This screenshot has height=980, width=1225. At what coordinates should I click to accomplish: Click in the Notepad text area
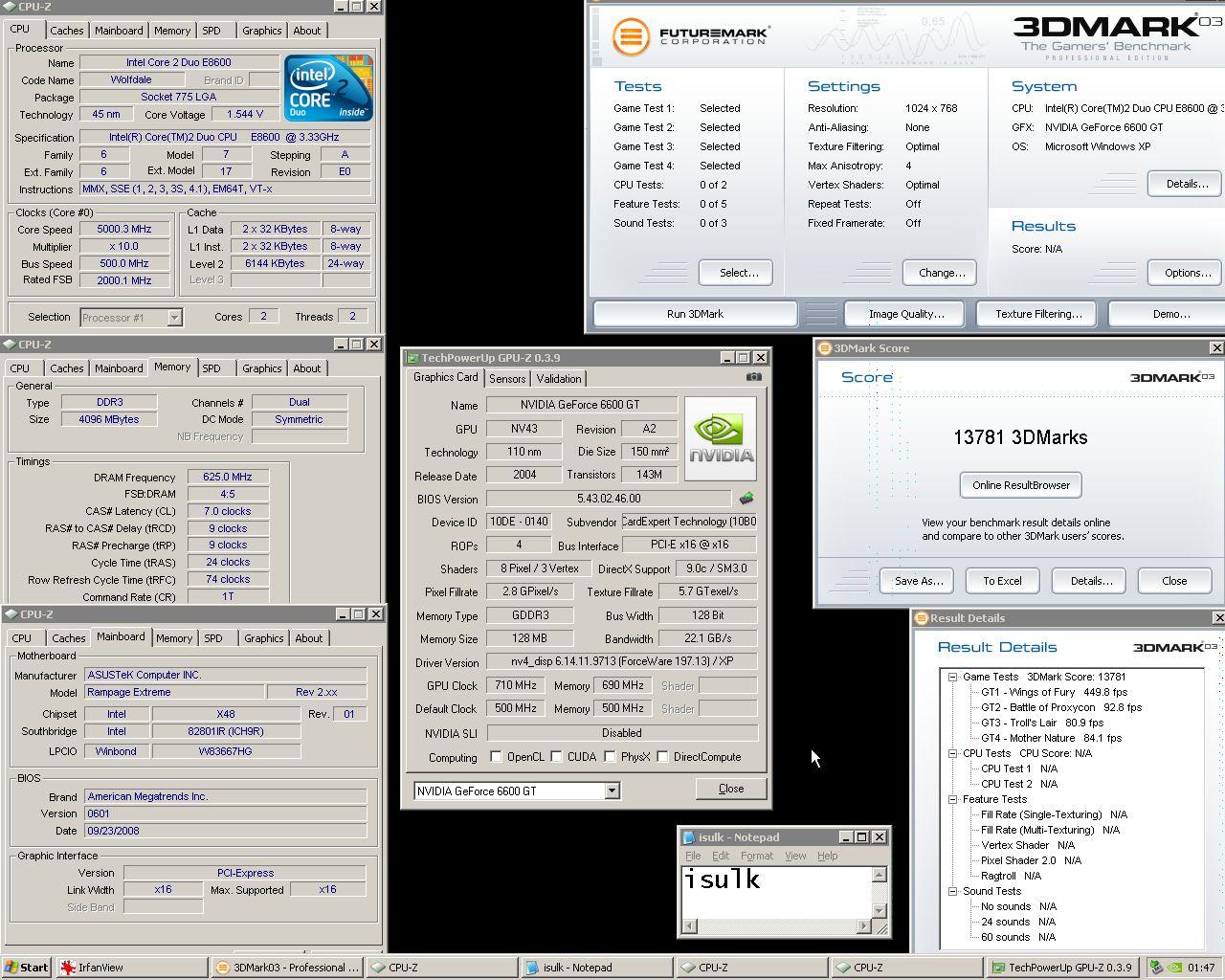pos(776,892)
